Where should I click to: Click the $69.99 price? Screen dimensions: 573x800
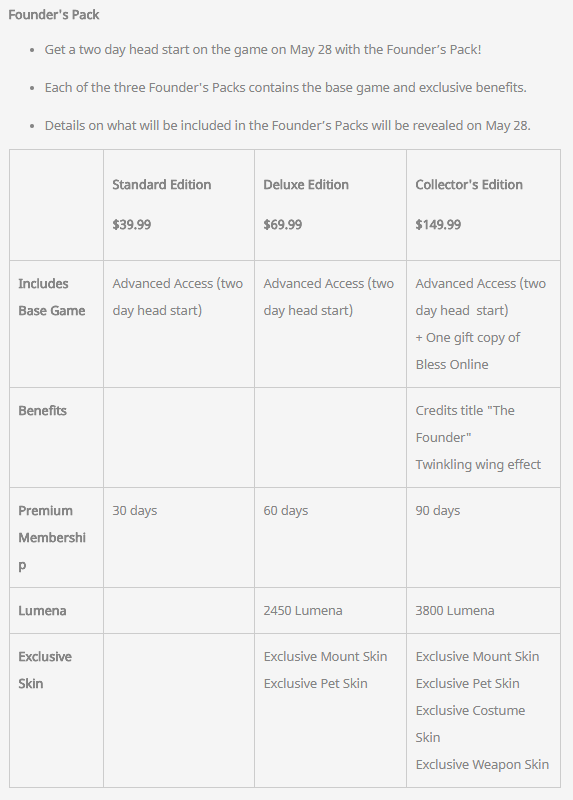(283, 224)
